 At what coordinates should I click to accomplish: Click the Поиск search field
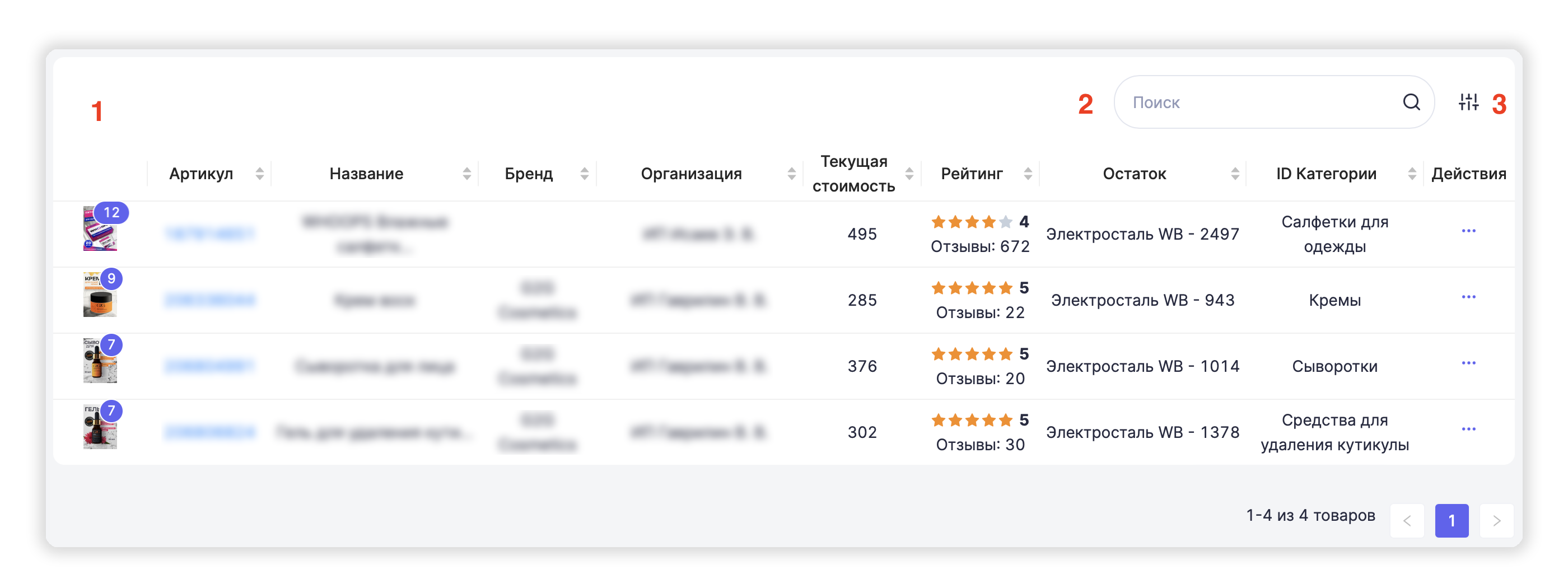coord(1260,102)
